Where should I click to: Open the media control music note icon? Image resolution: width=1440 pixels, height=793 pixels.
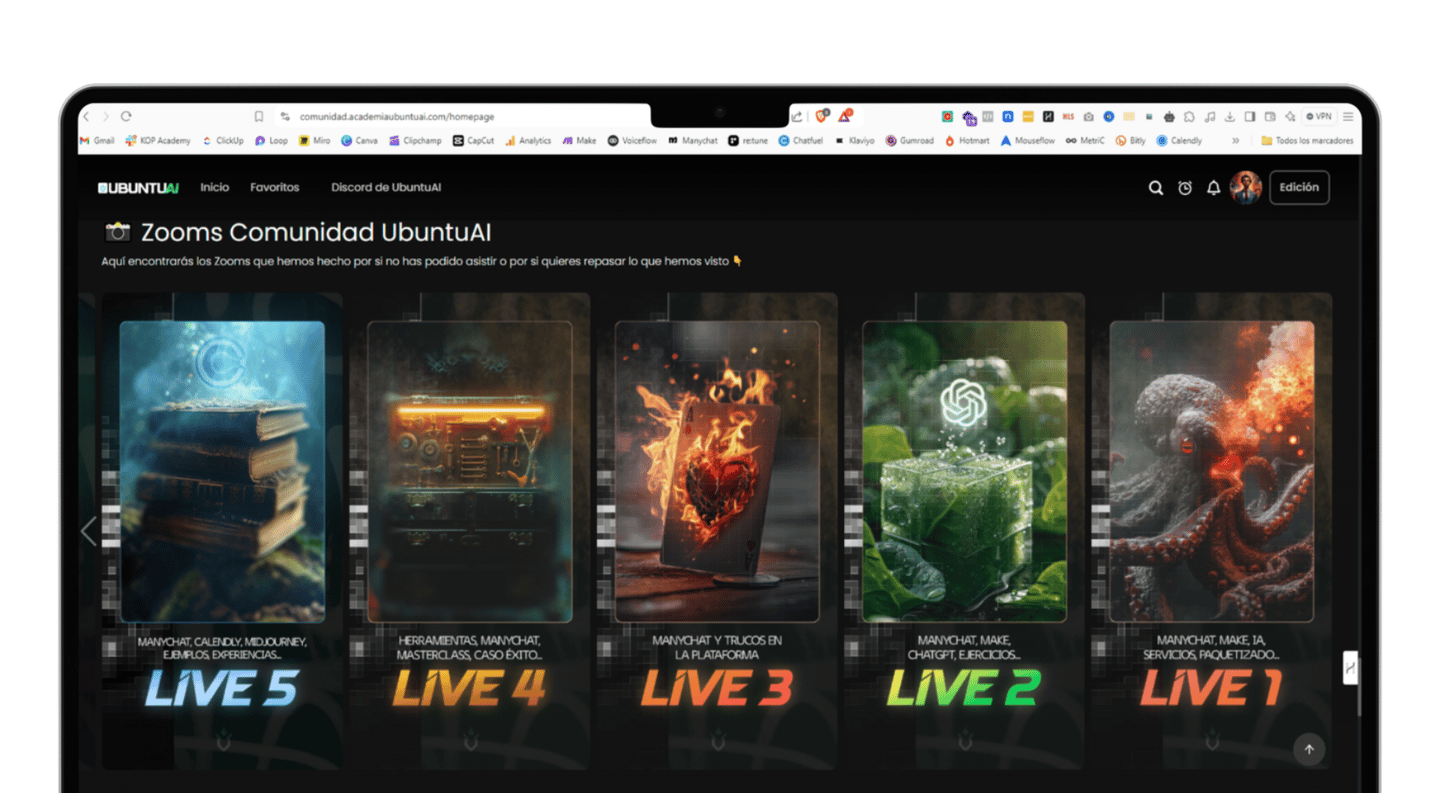tap(1210, 117)
